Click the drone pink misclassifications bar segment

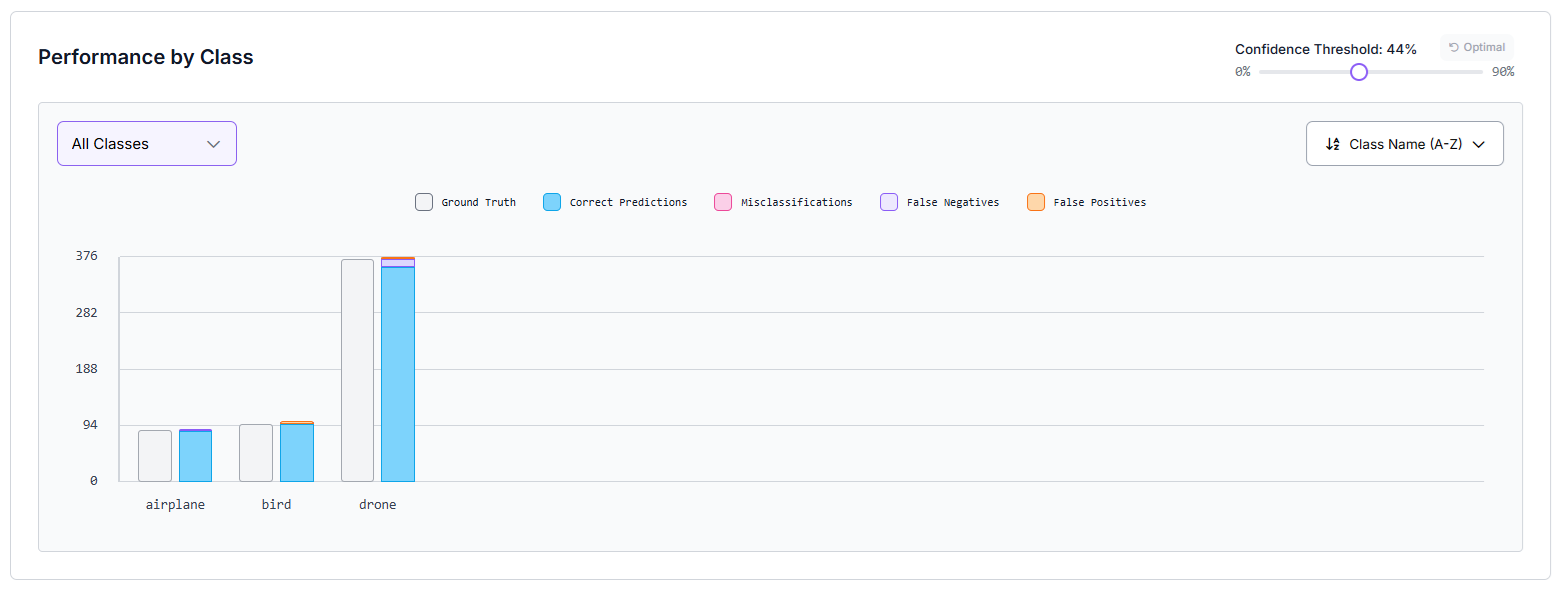click(x=398, y=263)
